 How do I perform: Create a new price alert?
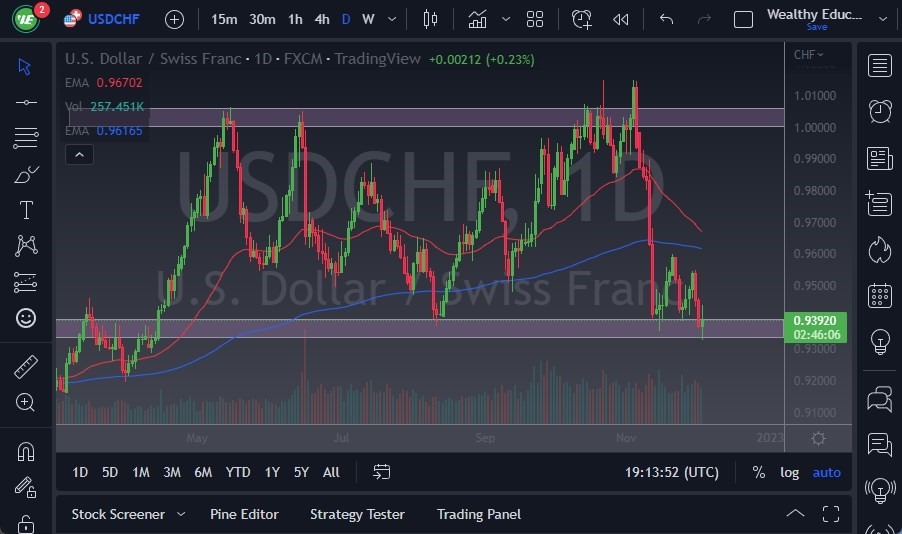point(582,20)
